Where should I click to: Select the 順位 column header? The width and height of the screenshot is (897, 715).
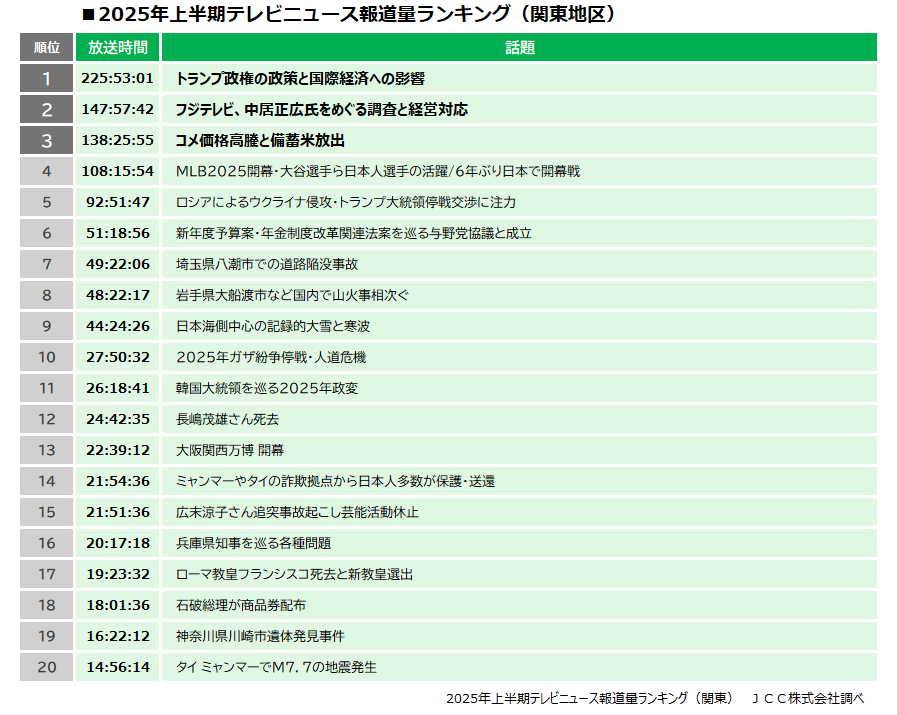point(45,45)
